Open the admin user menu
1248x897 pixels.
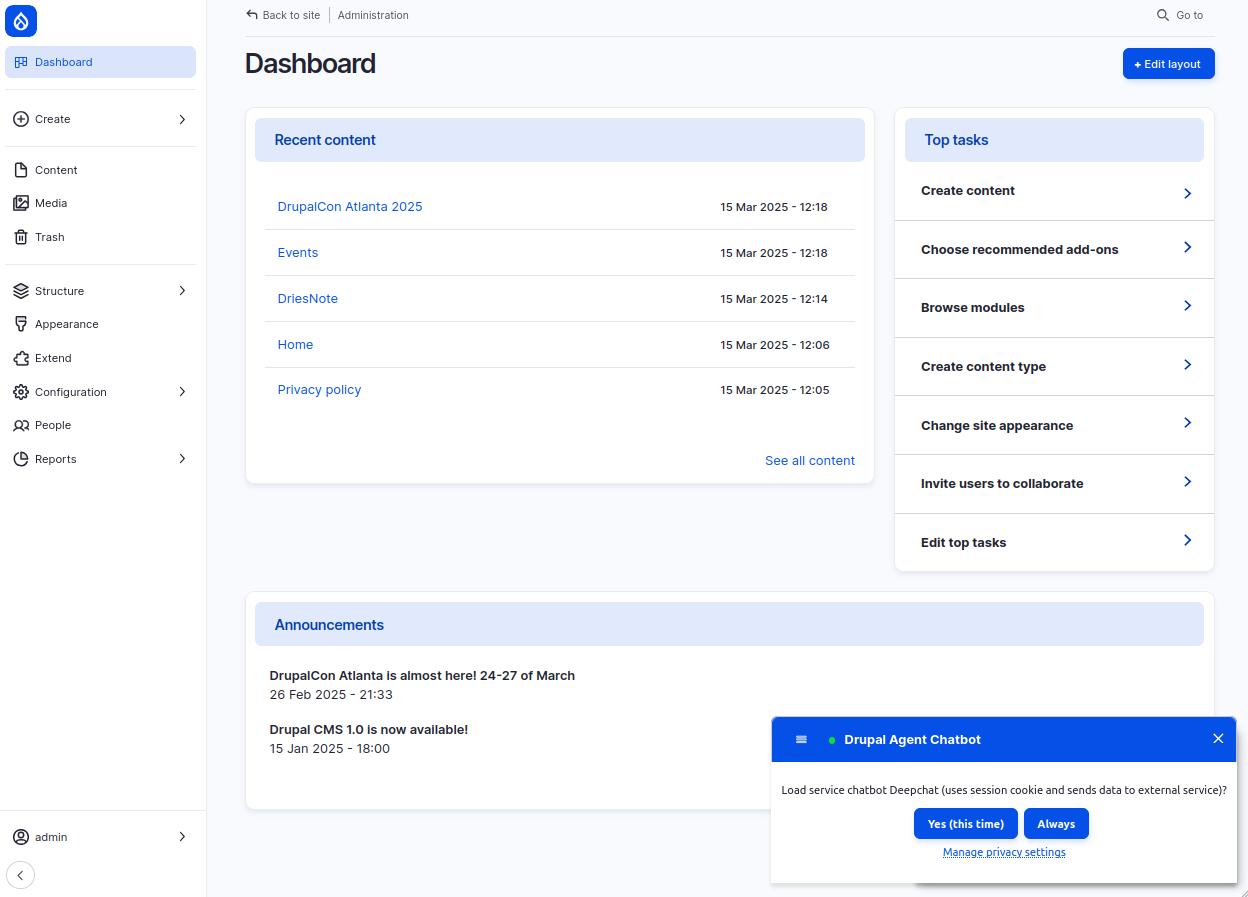point(100,837)
